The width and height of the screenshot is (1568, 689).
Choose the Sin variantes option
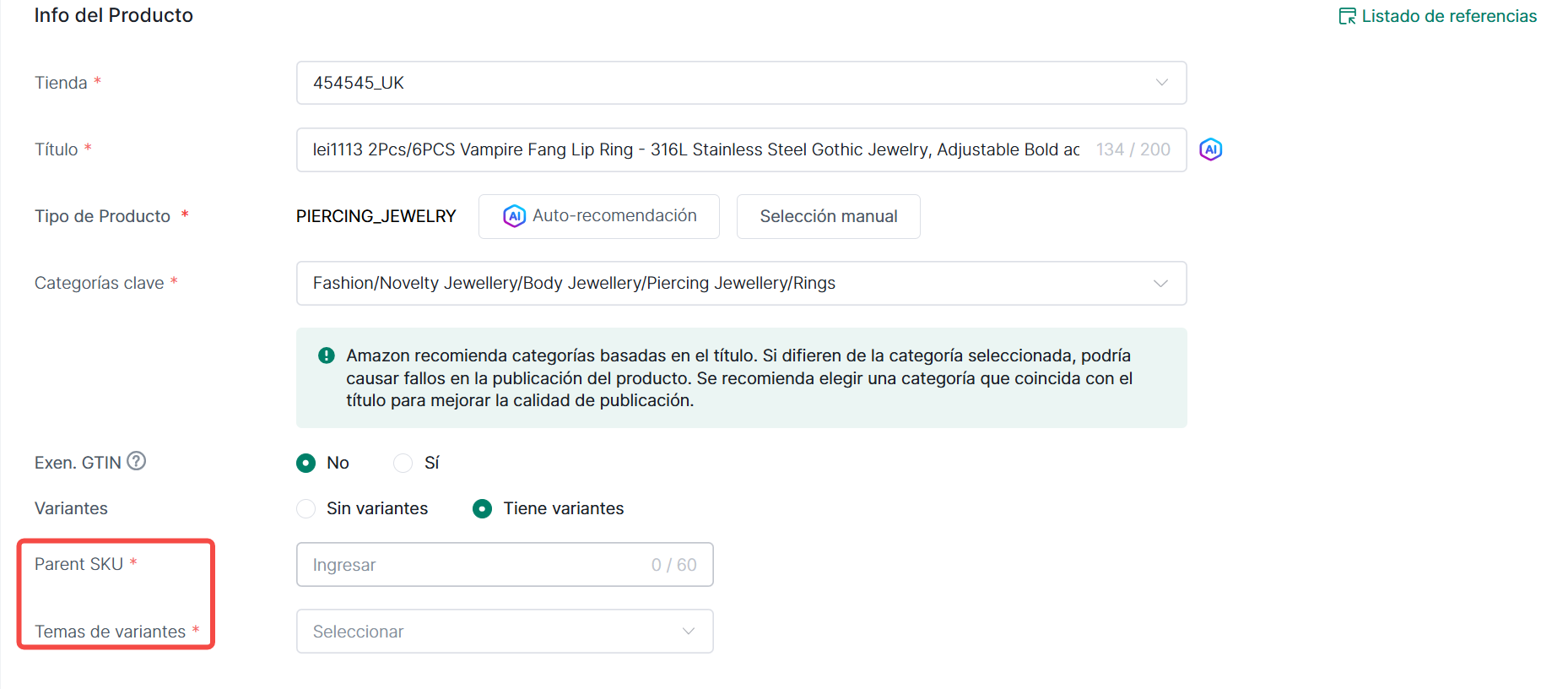pos(306,508)
